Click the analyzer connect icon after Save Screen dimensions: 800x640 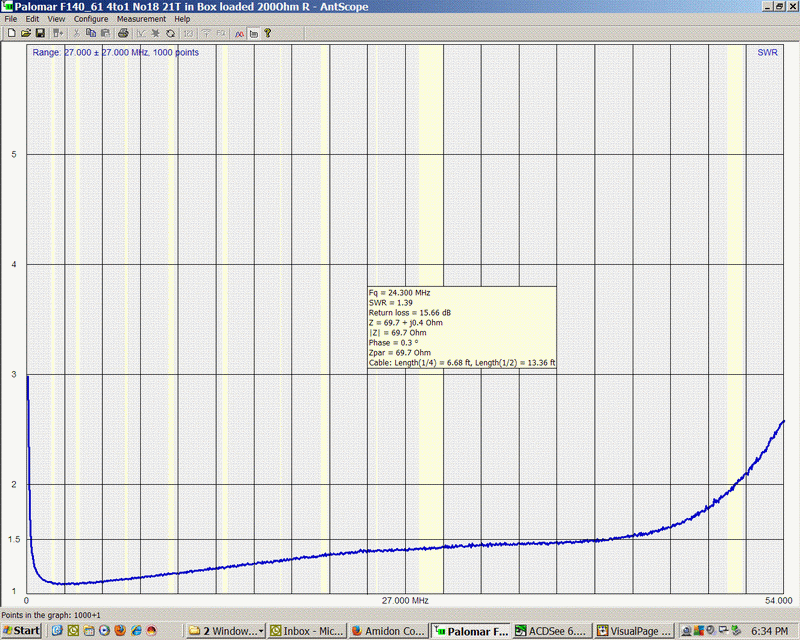tap(58, 34)
